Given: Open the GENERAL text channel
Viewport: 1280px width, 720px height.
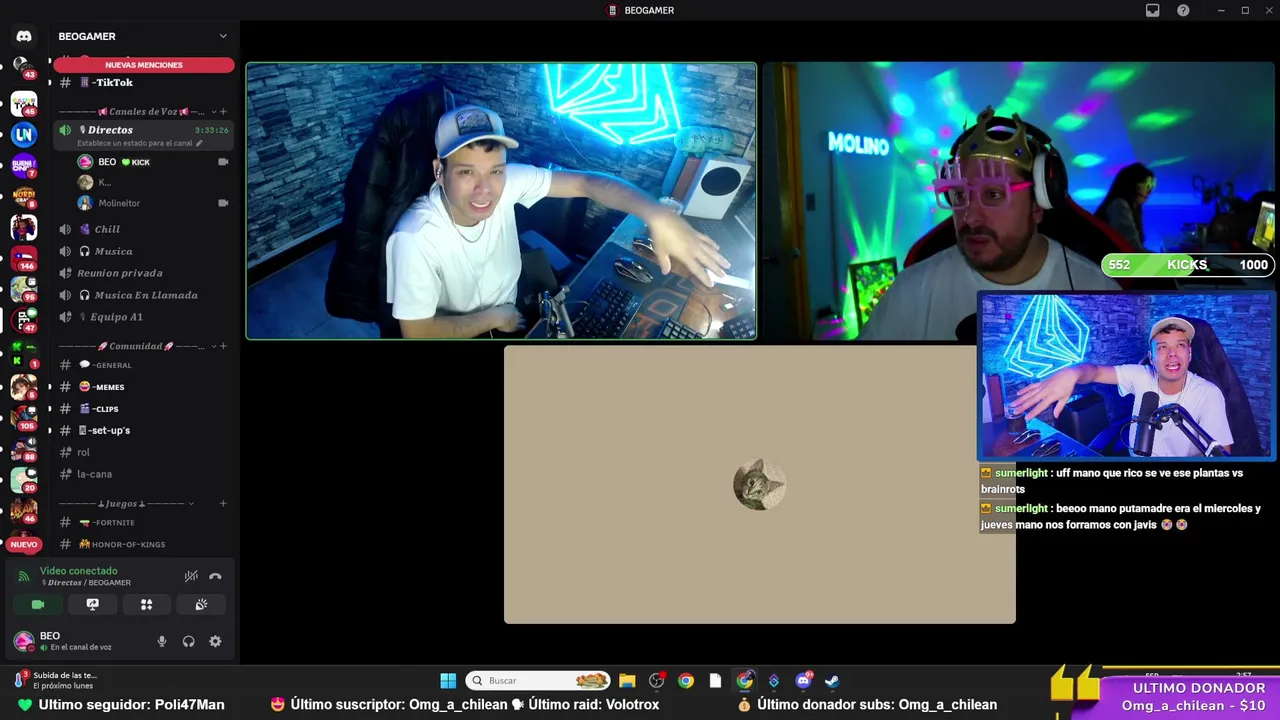Looking at the screenshot, I should click(144, 365).
